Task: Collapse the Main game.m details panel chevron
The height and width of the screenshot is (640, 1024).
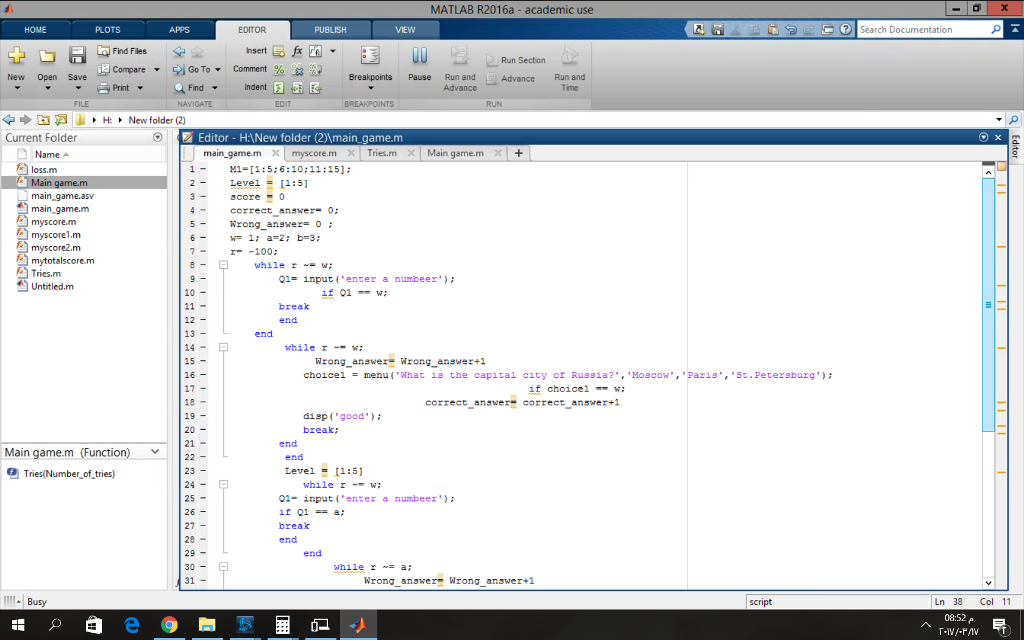Action: [x=155, y=451]
